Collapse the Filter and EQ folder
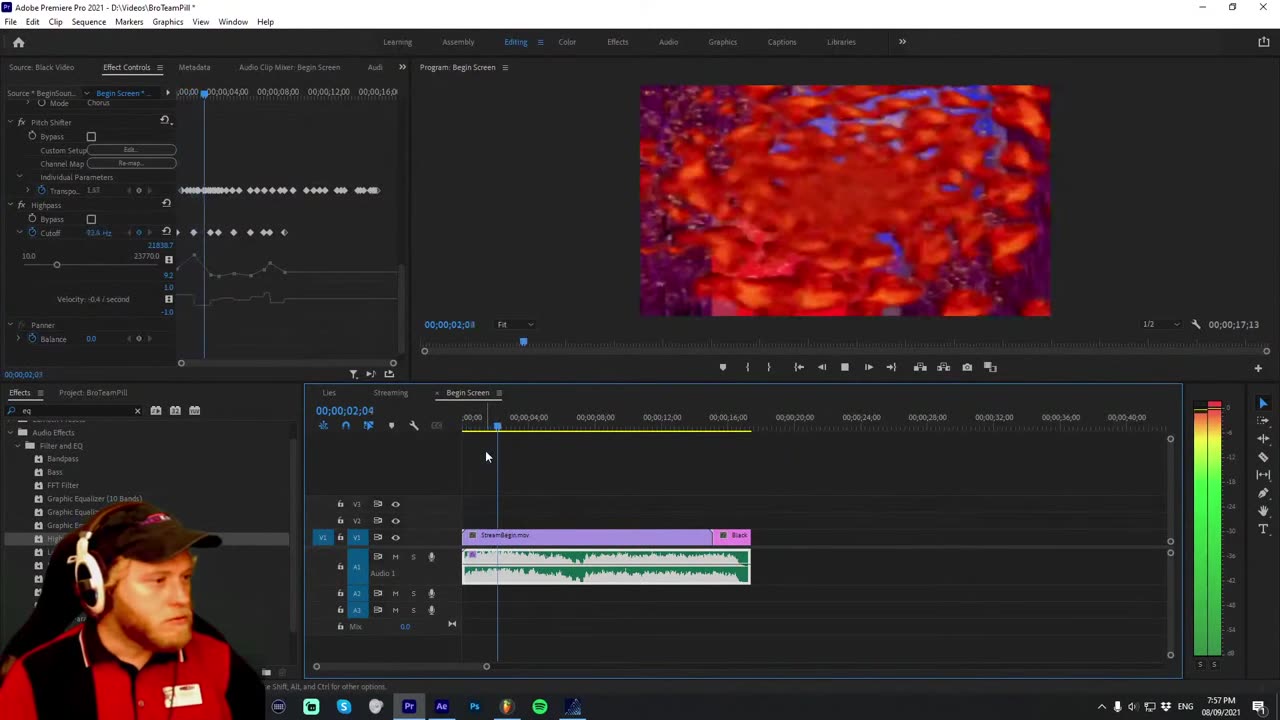The height and width of the screenshot is (720, 1280). (19, 446)
